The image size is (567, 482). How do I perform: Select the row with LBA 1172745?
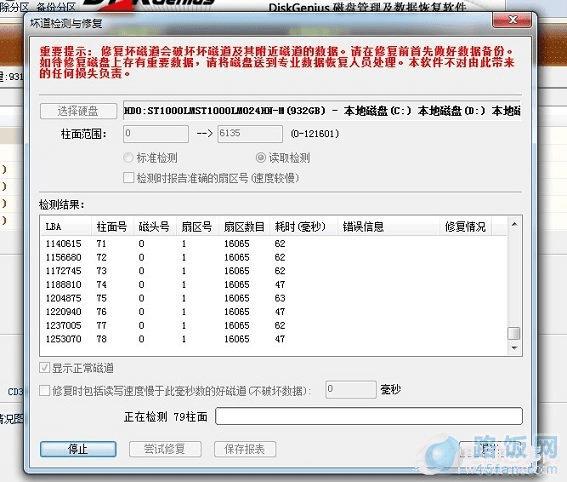pos(274,270)
